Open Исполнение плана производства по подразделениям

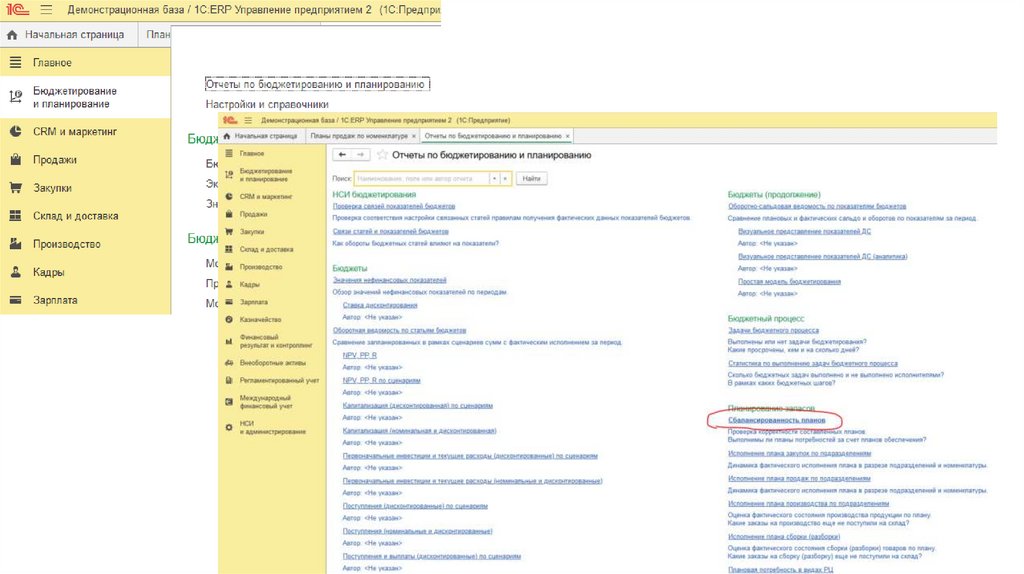(x=808, y=503)
